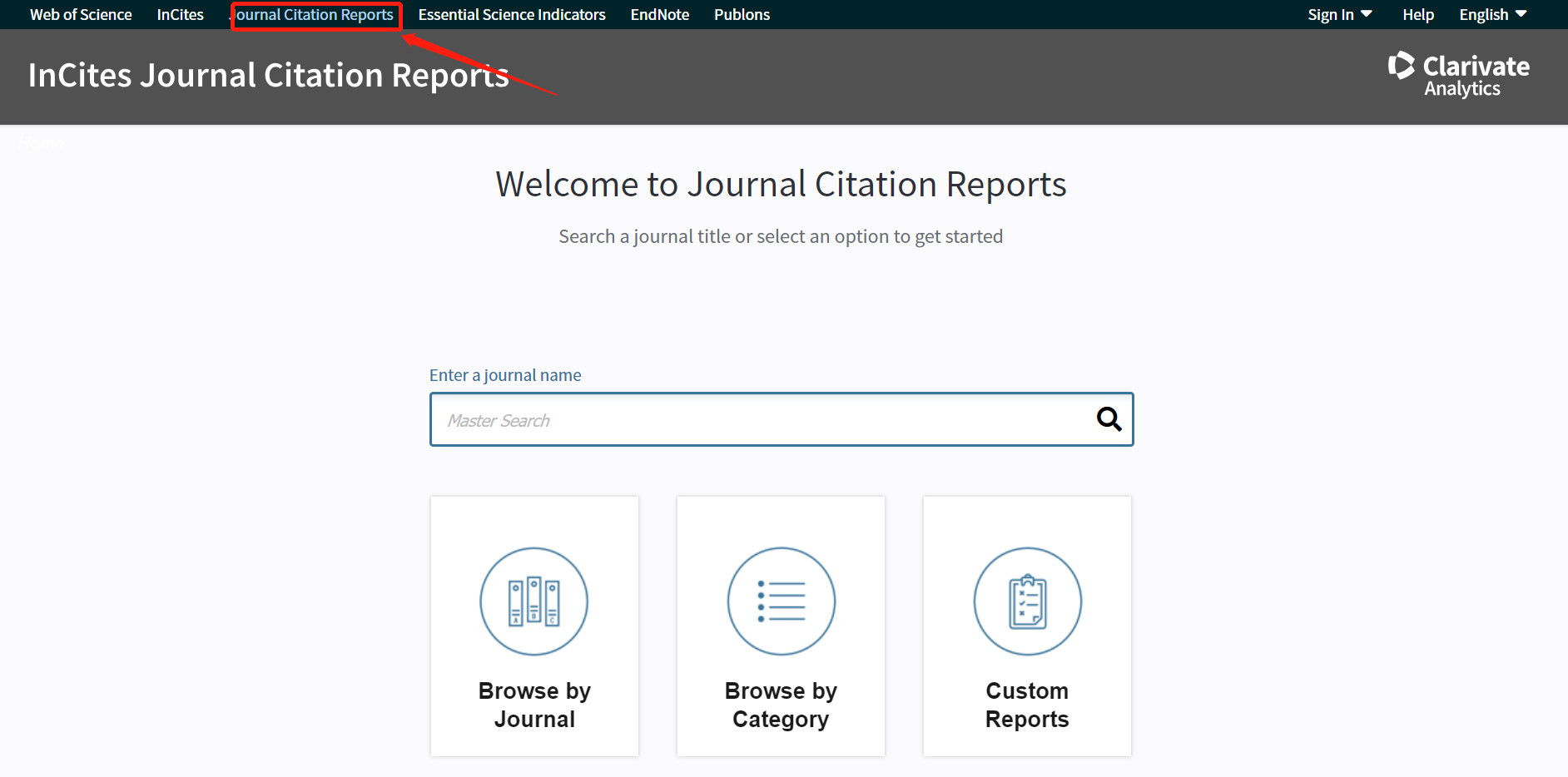
Task: Open the Help link in top bar
Action: [1417, 15]
